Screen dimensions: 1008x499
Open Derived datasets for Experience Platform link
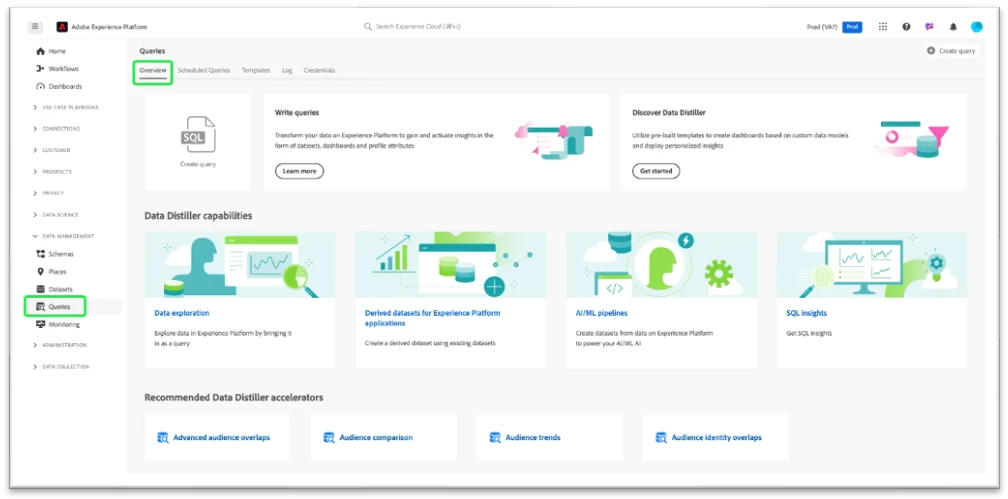(433, 318)
